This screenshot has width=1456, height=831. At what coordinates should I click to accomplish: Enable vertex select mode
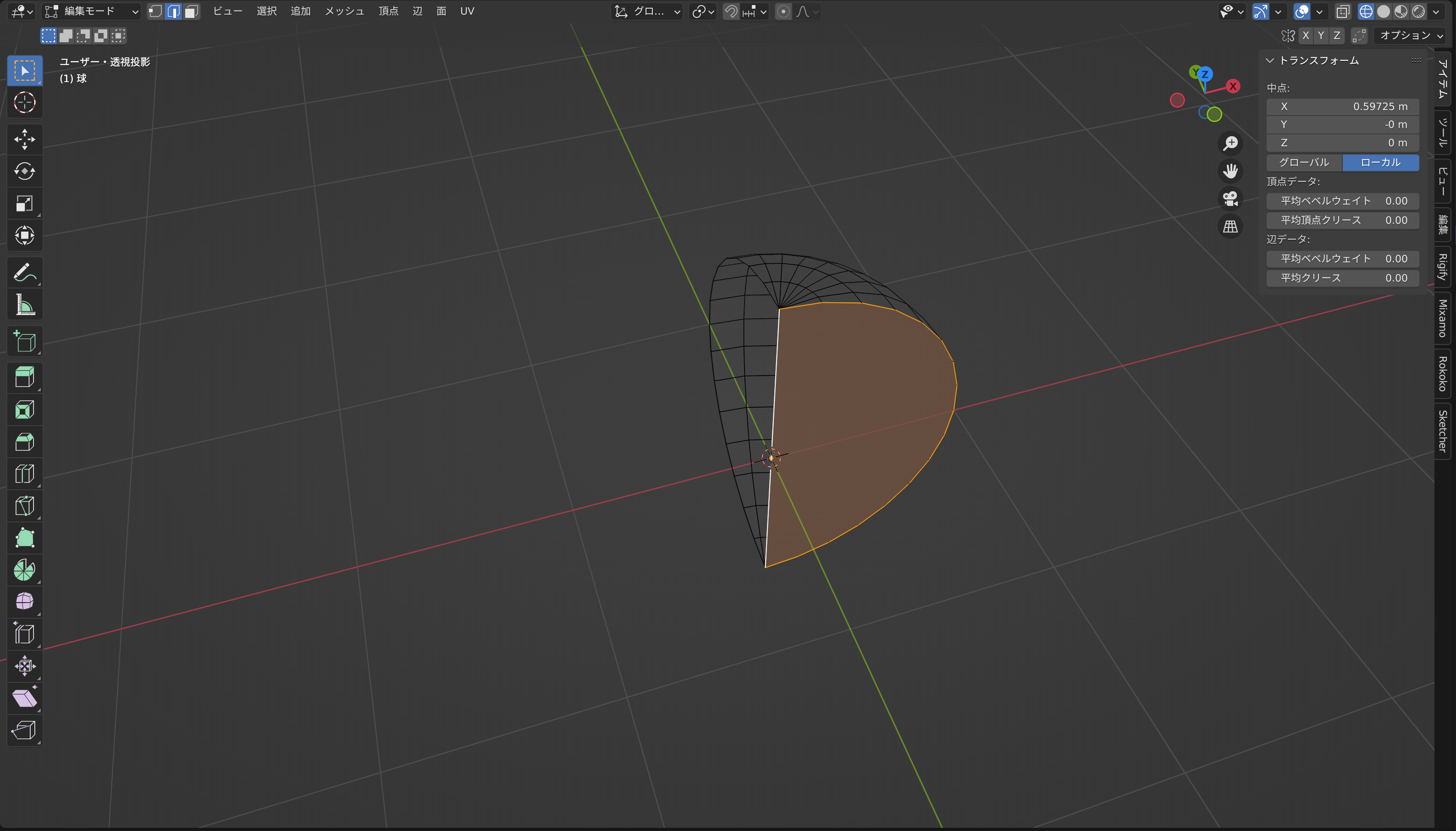(x=155, y=11)
